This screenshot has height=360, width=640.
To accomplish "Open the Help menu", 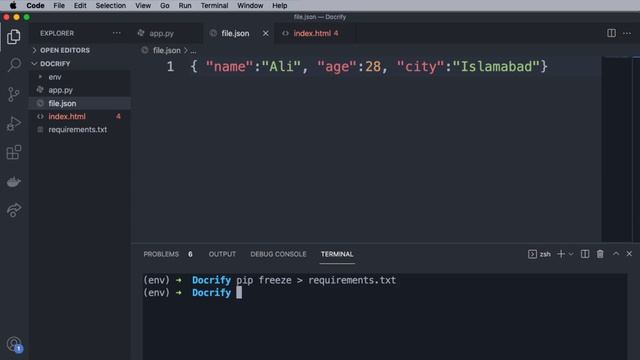I will click(x=280, y=6).
